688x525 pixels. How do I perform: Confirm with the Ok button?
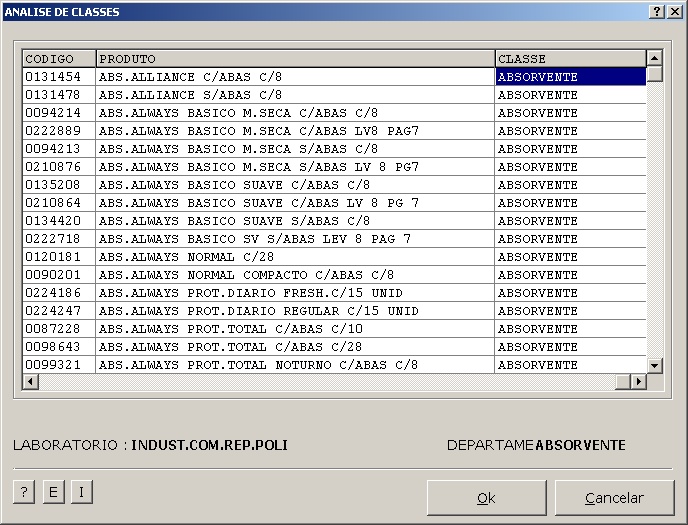tap(487, 498)
